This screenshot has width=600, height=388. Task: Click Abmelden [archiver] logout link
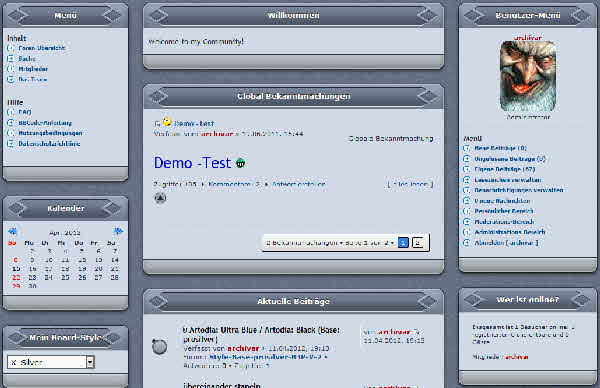click(506, 243)
